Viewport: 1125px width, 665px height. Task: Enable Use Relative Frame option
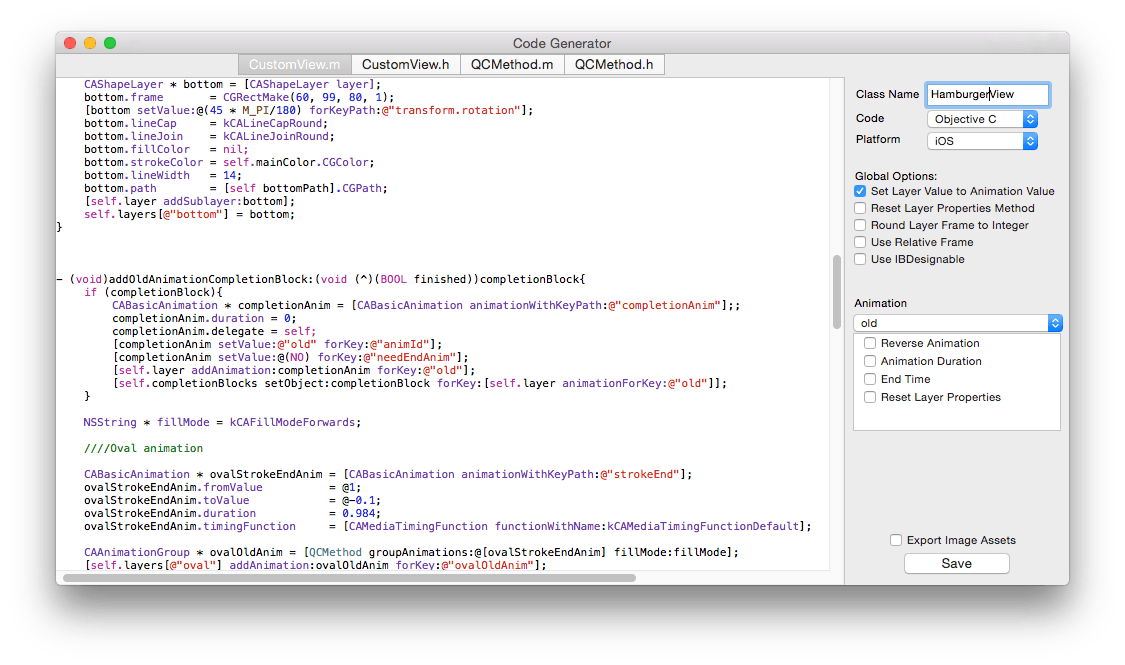click(860, 242)
